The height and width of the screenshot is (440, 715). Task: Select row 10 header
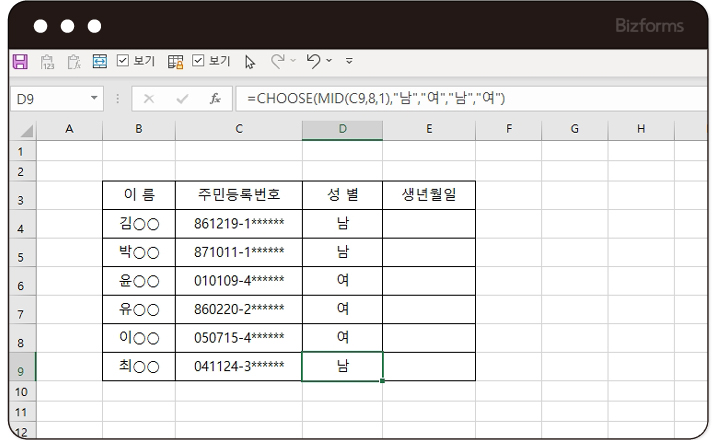coord(22,392)
